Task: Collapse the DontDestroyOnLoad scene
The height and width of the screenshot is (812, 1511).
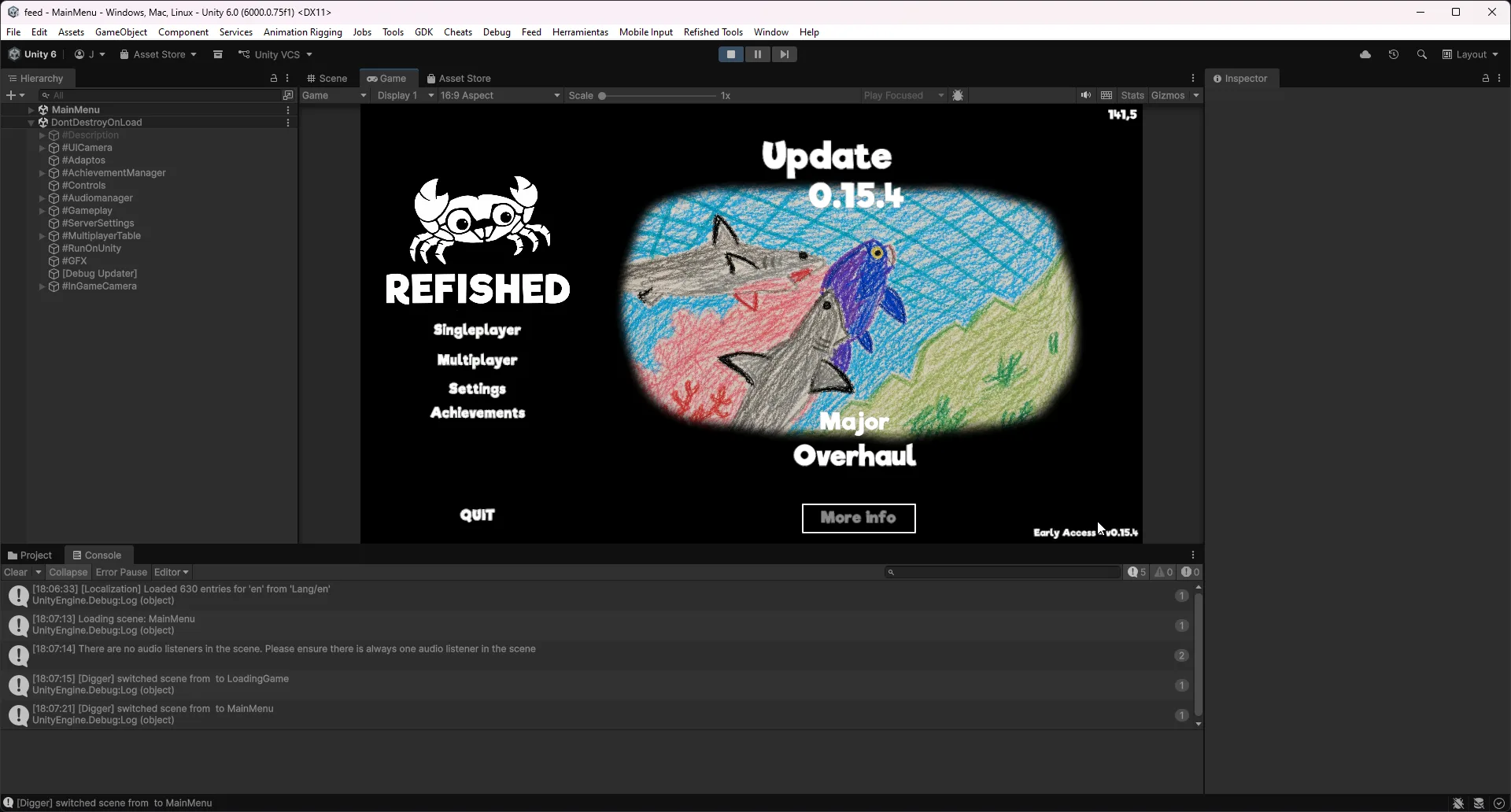Action: 31,123
